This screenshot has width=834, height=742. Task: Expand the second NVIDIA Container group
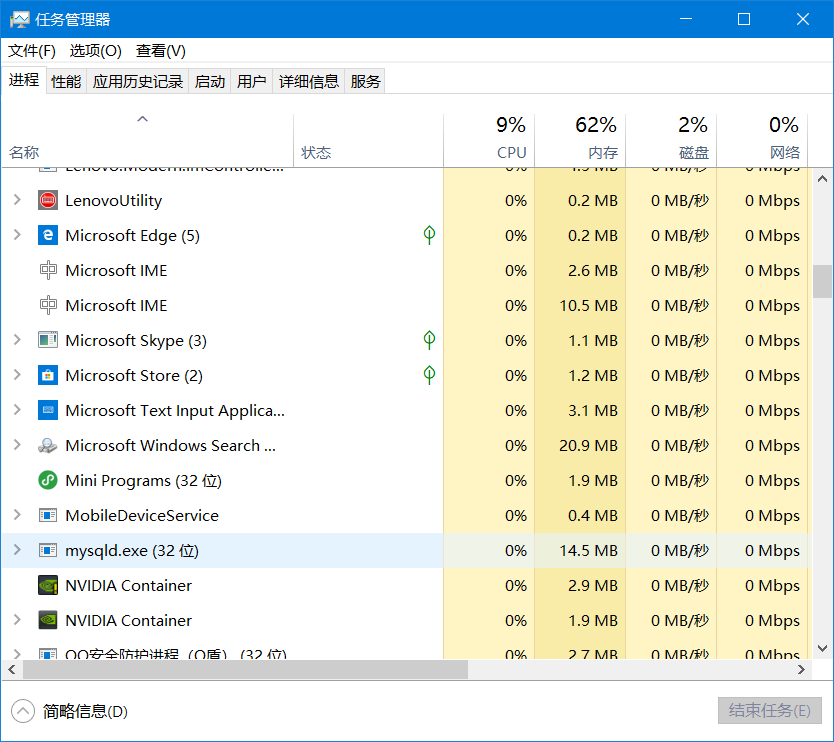[17, 620]
